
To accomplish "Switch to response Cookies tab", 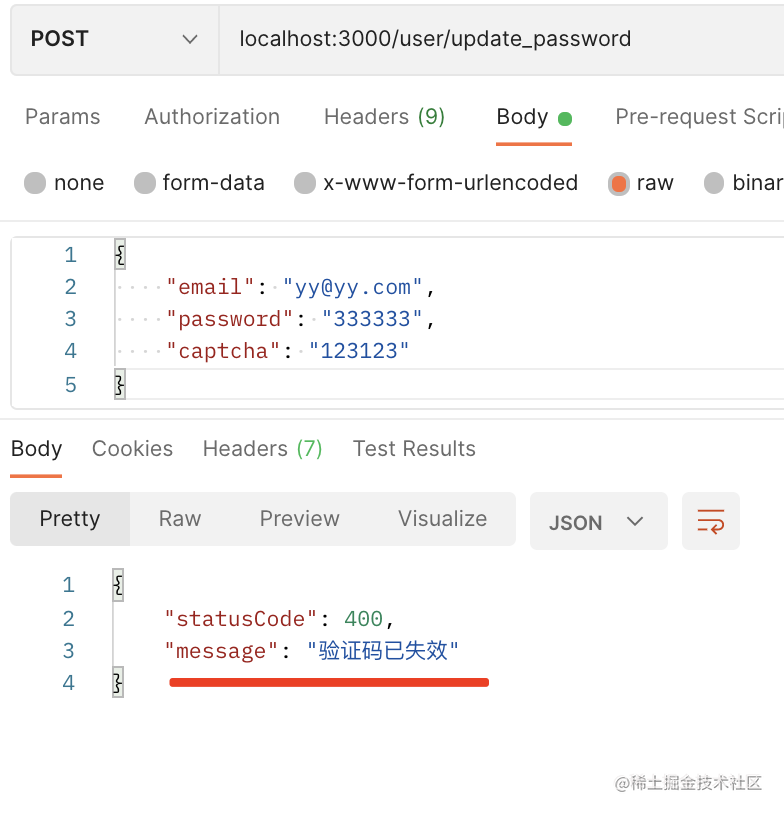I will pyautogui.click(x=132, y=449).
